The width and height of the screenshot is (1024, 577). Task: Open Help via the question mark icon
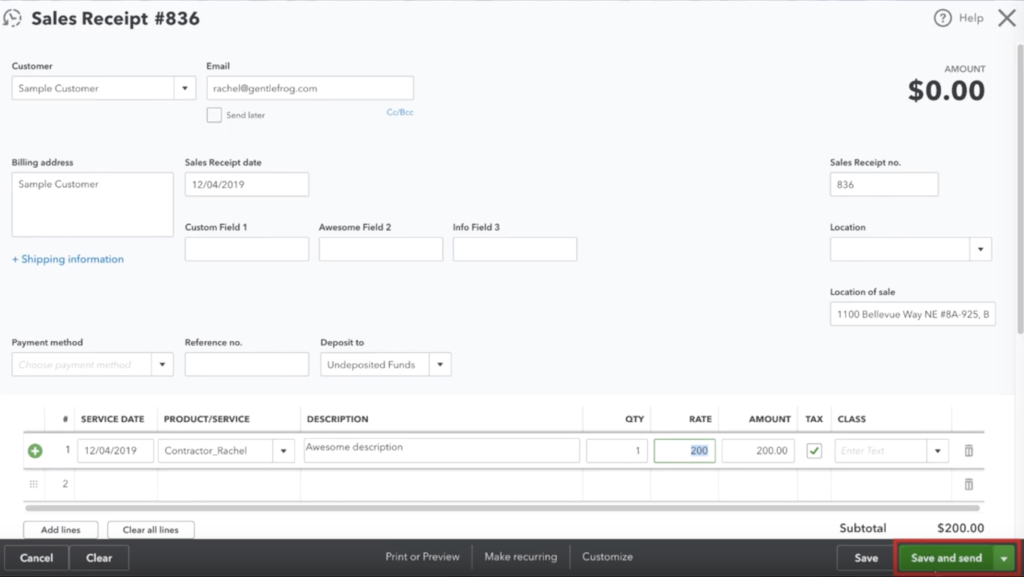(x=942, y=18)
